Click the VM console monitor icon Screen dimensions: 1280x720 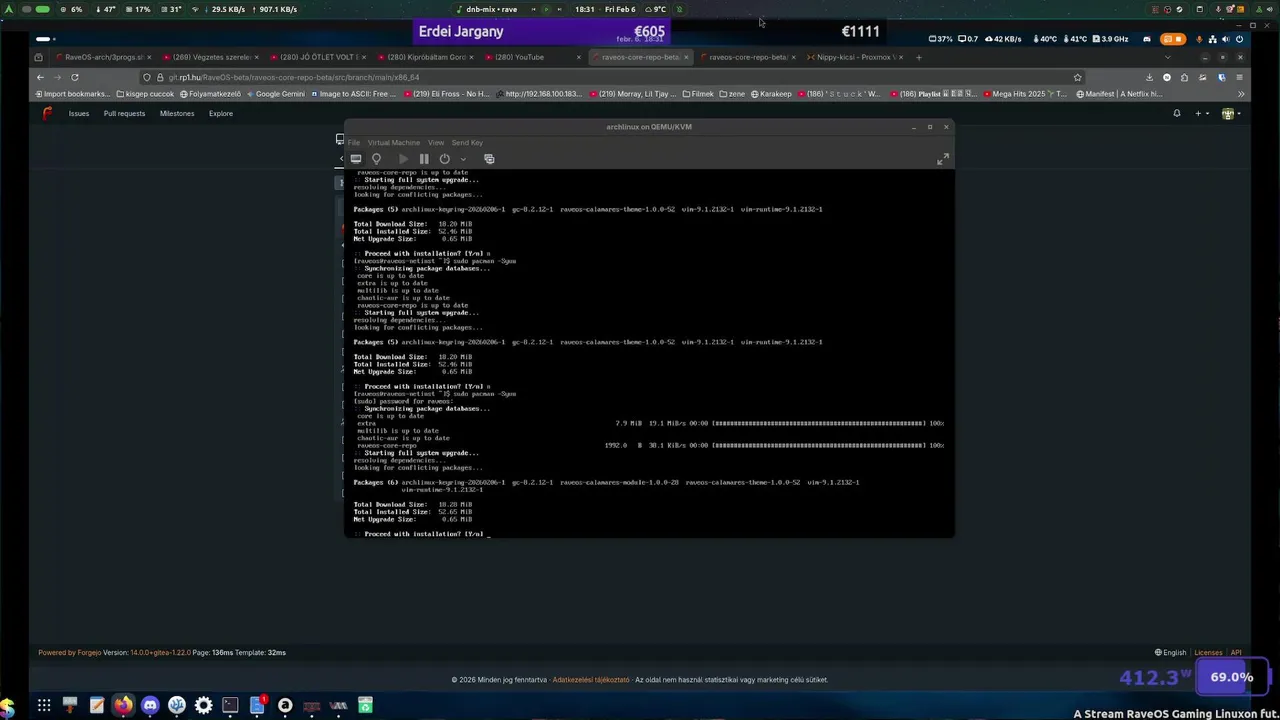tap(356, 159)
